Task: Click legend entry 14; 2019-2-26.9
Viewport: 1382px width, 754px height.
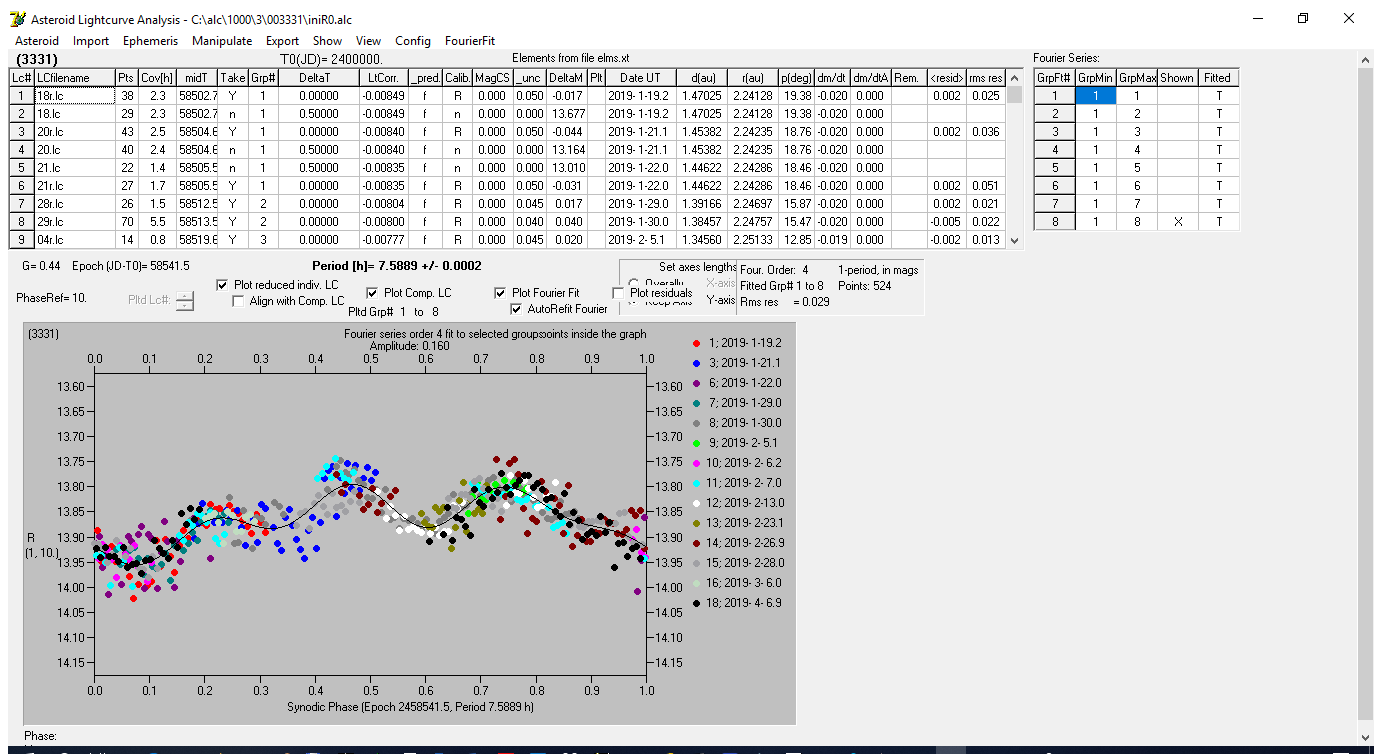Action: click(x=746, y=543)
